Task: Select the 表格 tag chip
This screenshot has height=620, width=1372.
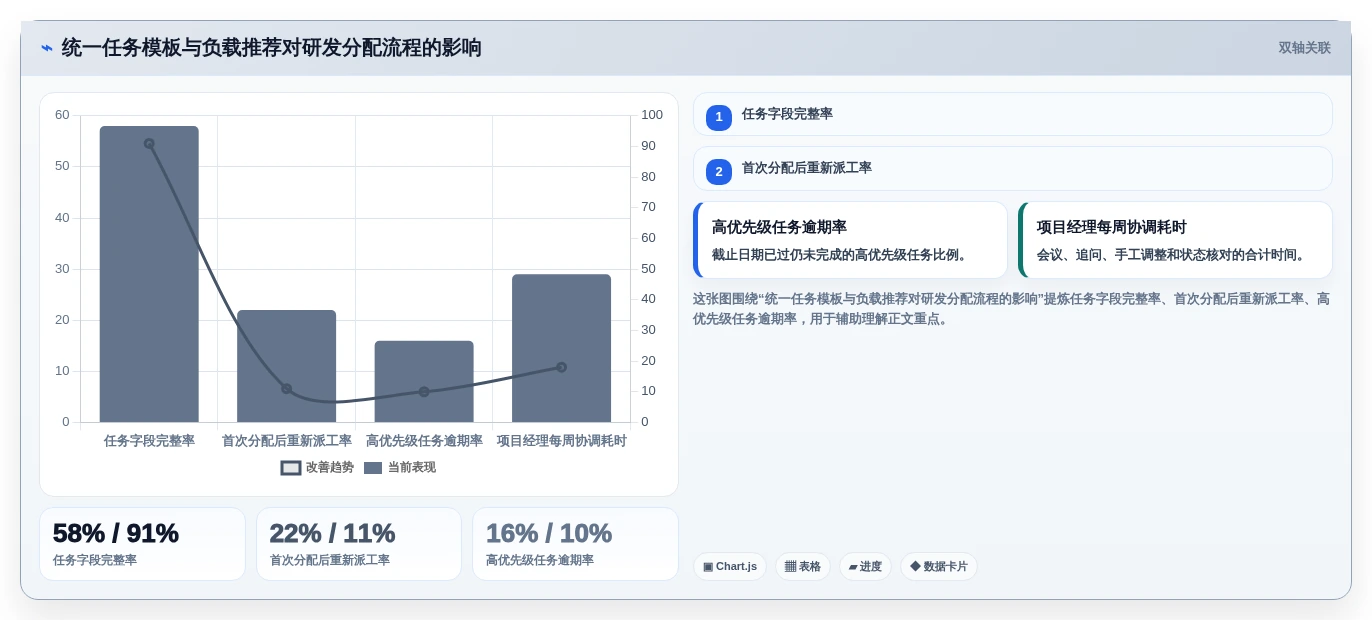Action: (x=803, y=567)
